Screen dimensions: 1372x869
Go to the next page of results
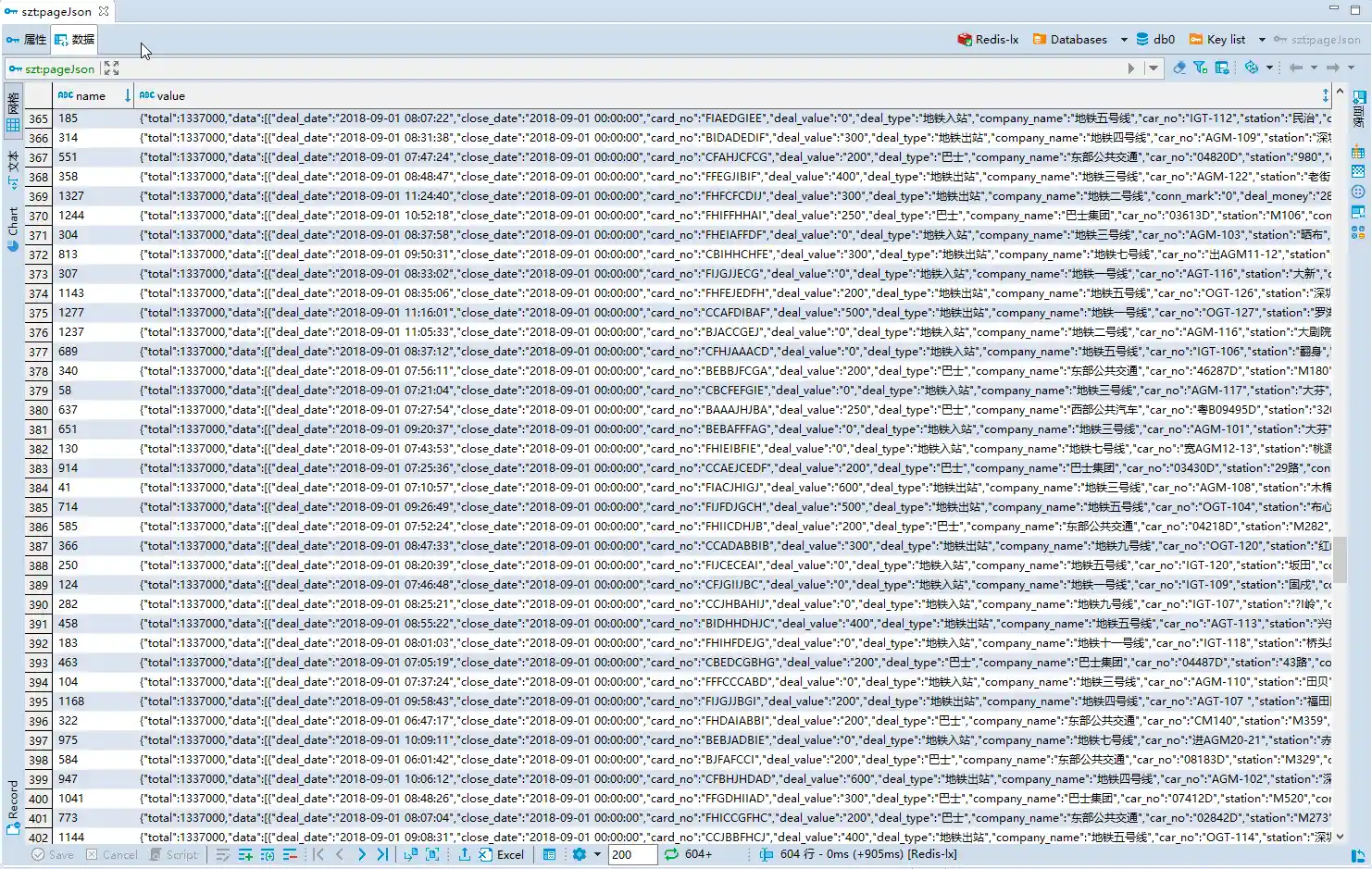(361, 855)
